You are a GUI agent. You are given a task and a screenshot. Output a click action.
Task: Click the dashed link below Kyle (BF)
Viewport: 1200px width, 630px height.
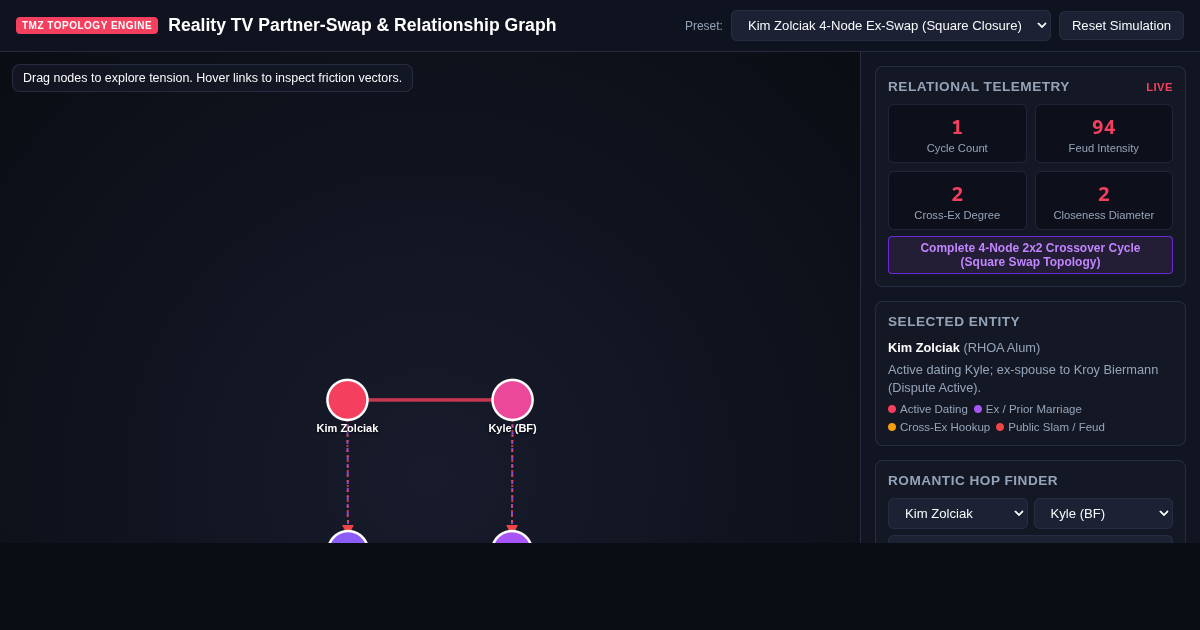coord(512,478)
